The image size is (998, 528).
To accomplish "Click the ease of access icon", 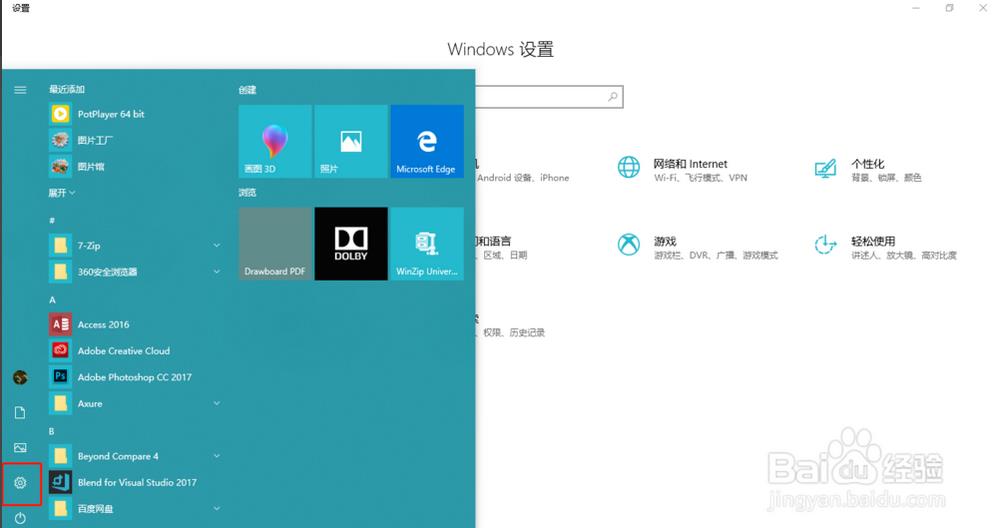I will pos(825,245).
